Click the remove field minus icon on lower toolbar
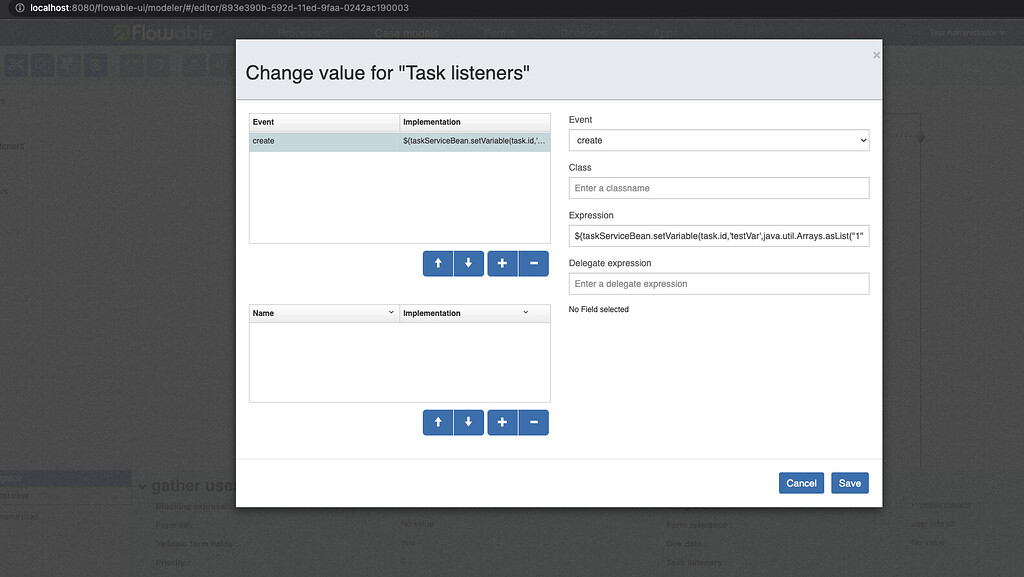 tap(533, 422)
